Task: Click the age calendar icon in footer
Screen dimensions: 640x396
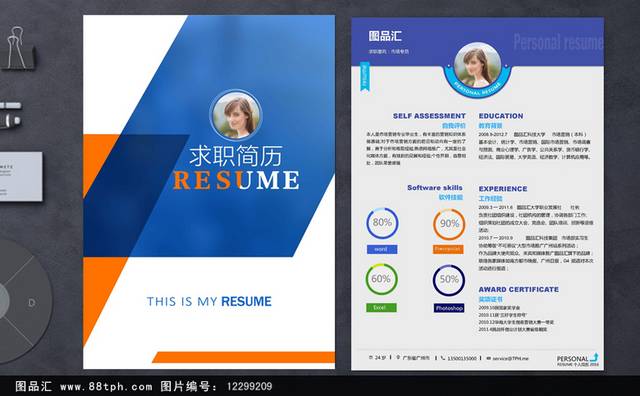Action: [370, 357]
